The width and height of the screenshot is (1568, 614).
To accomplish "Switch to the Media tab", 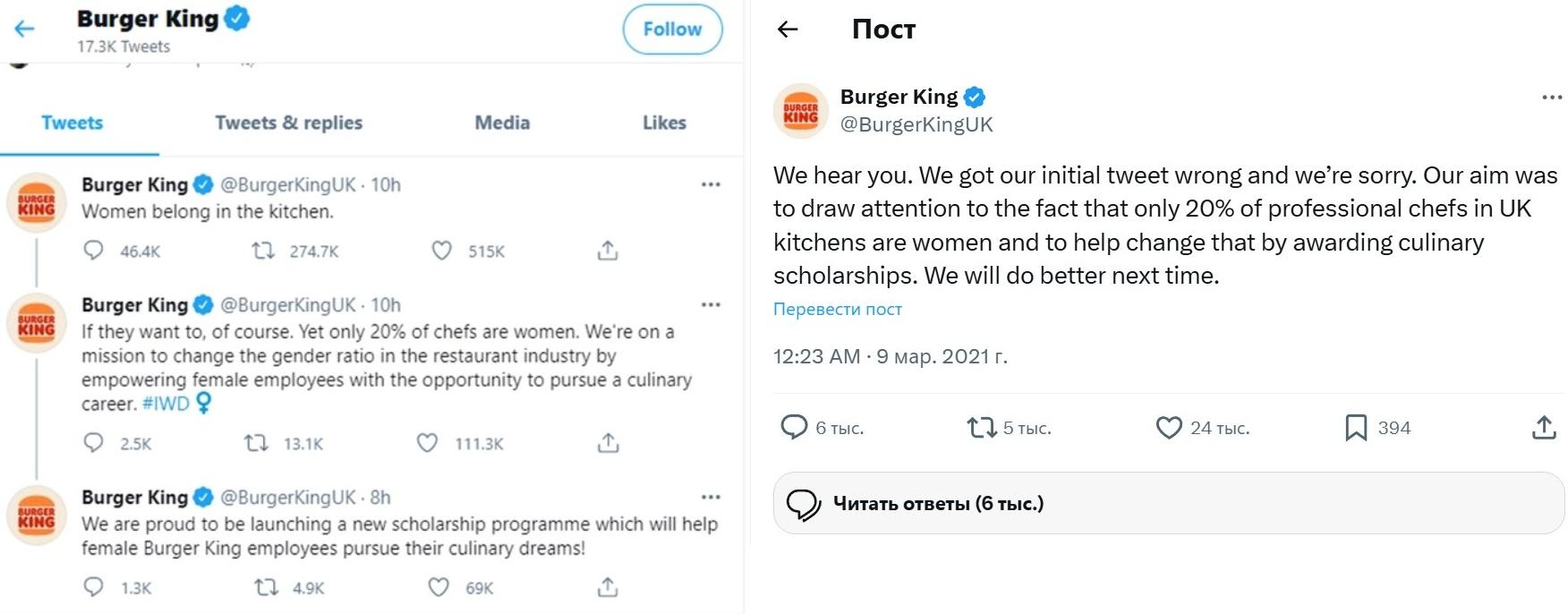I will pyautogui.click(x=501, y=123).
